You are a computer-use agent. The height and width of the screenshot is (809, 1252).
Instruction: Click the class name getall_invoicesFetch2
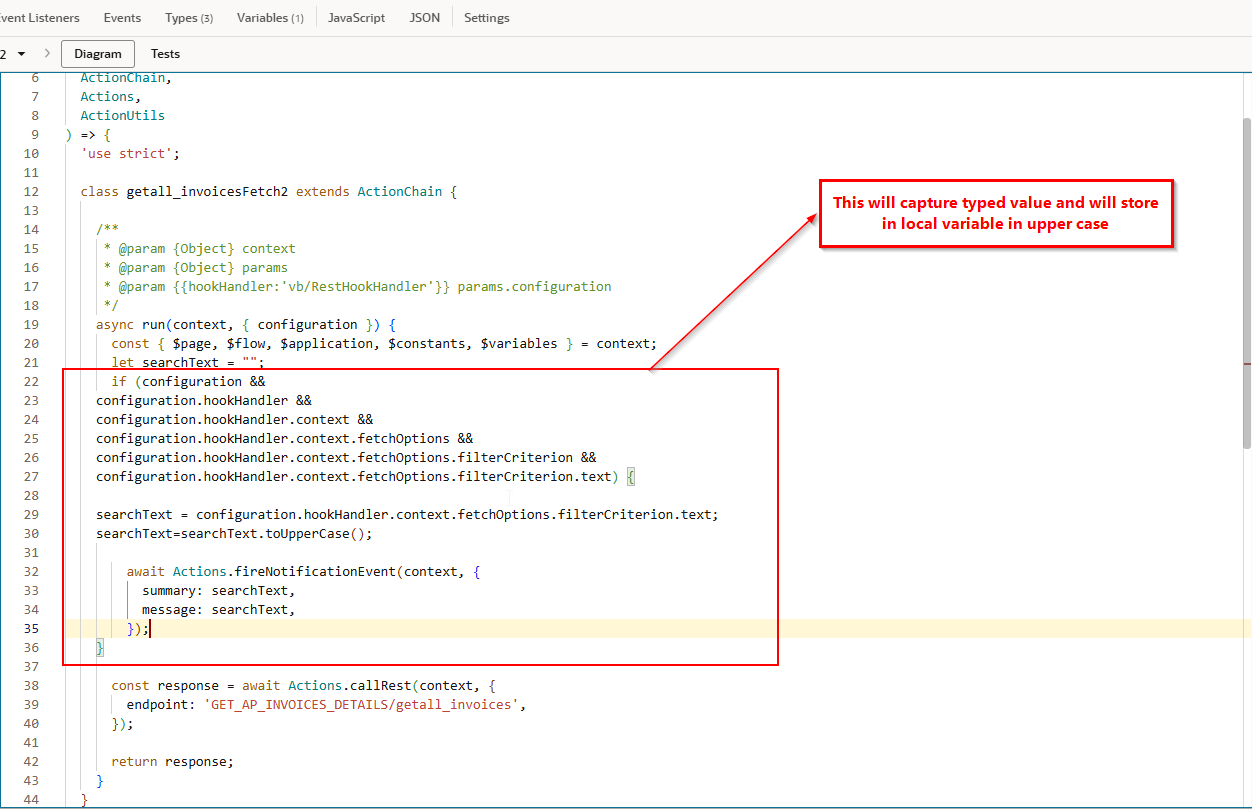(x=207, y=191)
